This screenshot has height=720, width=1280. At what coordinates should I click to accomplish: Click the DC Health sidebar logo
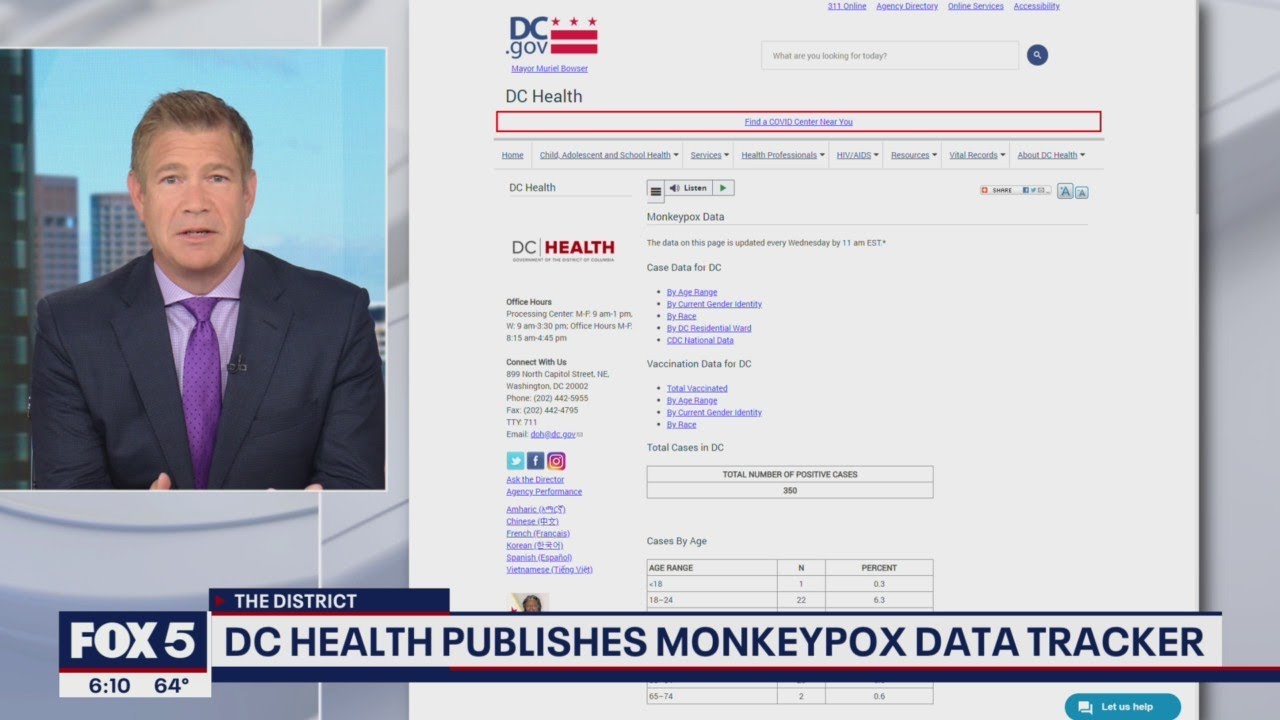click(x=563, y=249)
